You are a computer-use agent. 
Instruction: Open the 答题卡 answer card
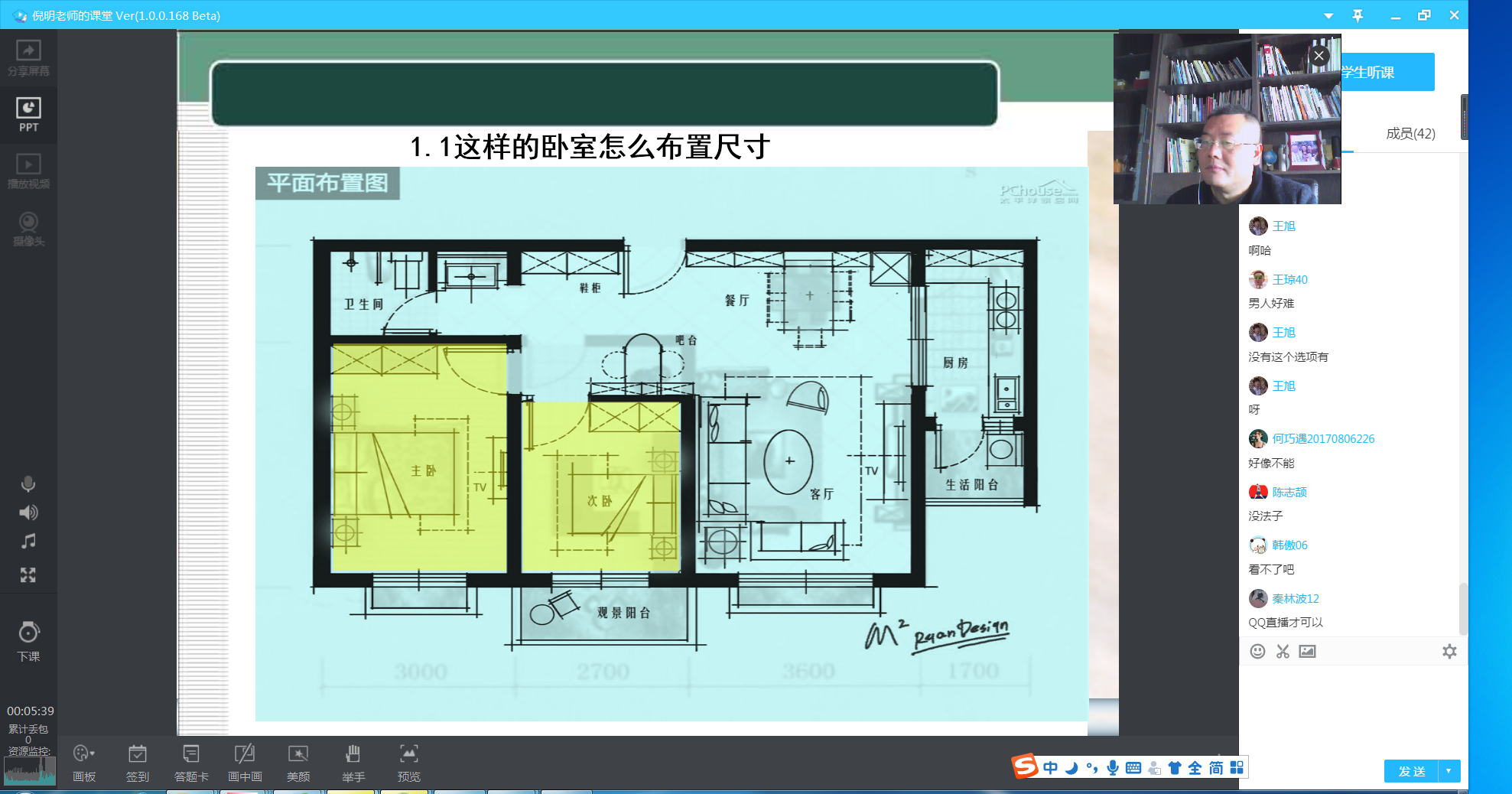191,762
